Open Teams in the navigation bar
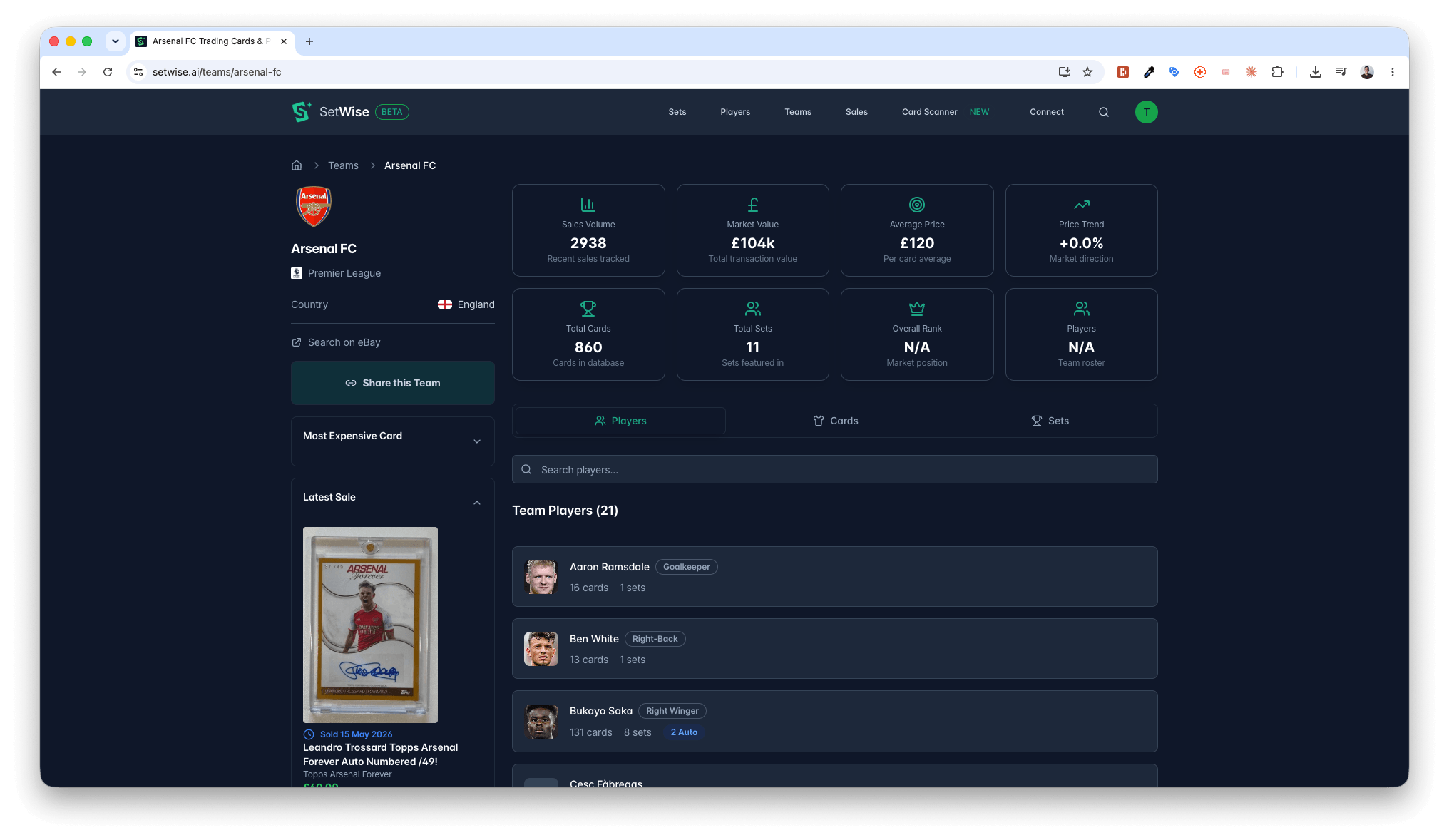Image resolution: width=1449 pixels, height=840 pixels. pyautogui.click(x=798, y=112)
